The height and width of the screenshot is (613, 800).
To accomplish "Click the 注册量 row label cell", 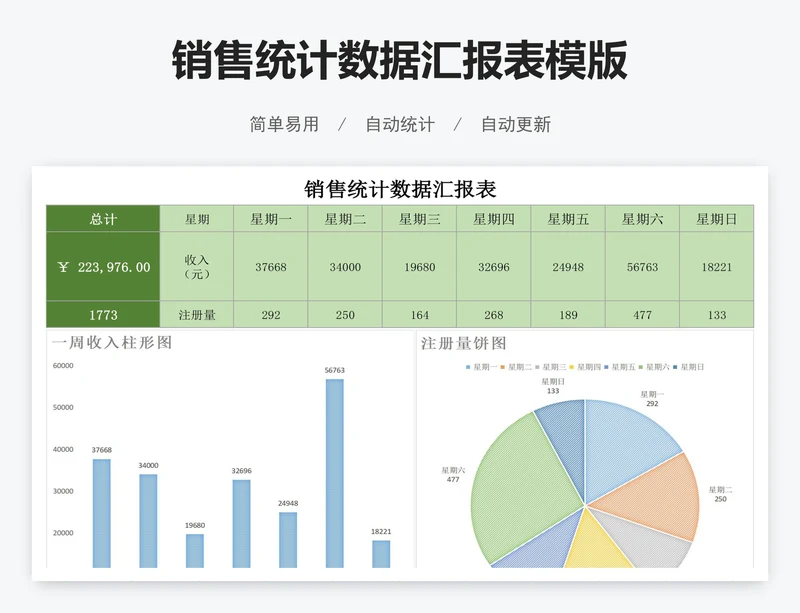I will point(197,314).
